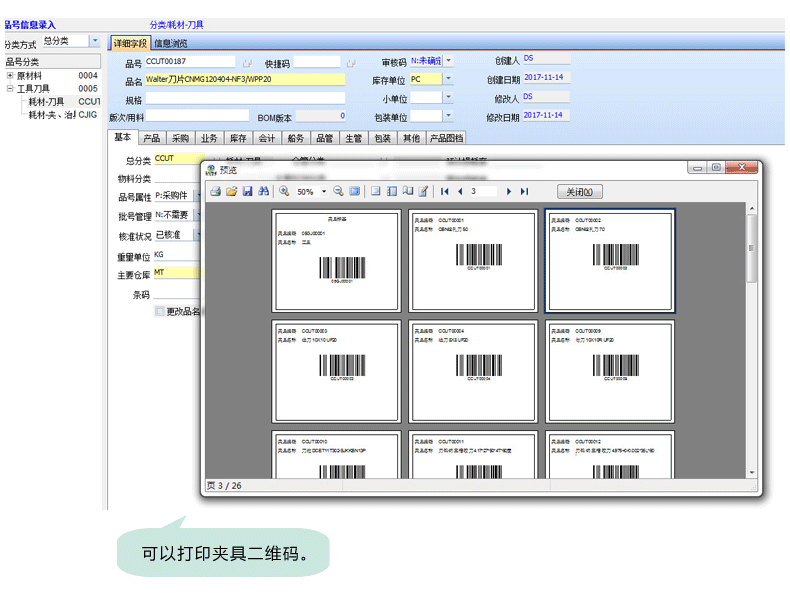This screenshot has height=606, width=790.
Task: Go to the last preview page
Action: (524, 191)
